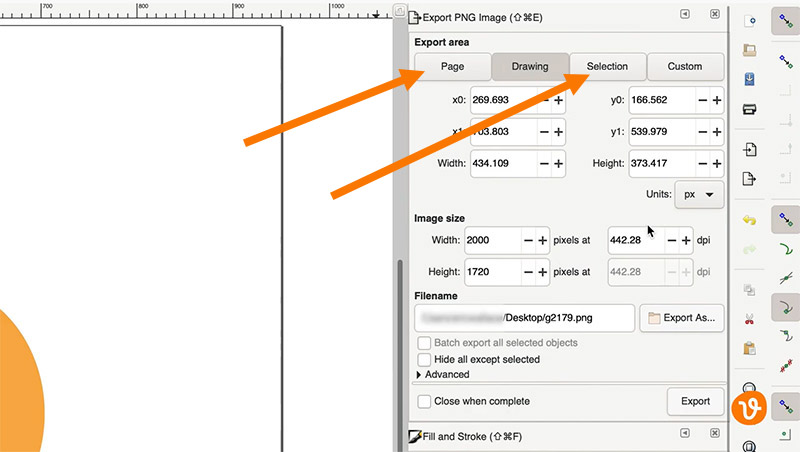Decrease the 442.28 dpi value
Image resolution: width=800 pixels, height=452 pixels.
(672, 240)
